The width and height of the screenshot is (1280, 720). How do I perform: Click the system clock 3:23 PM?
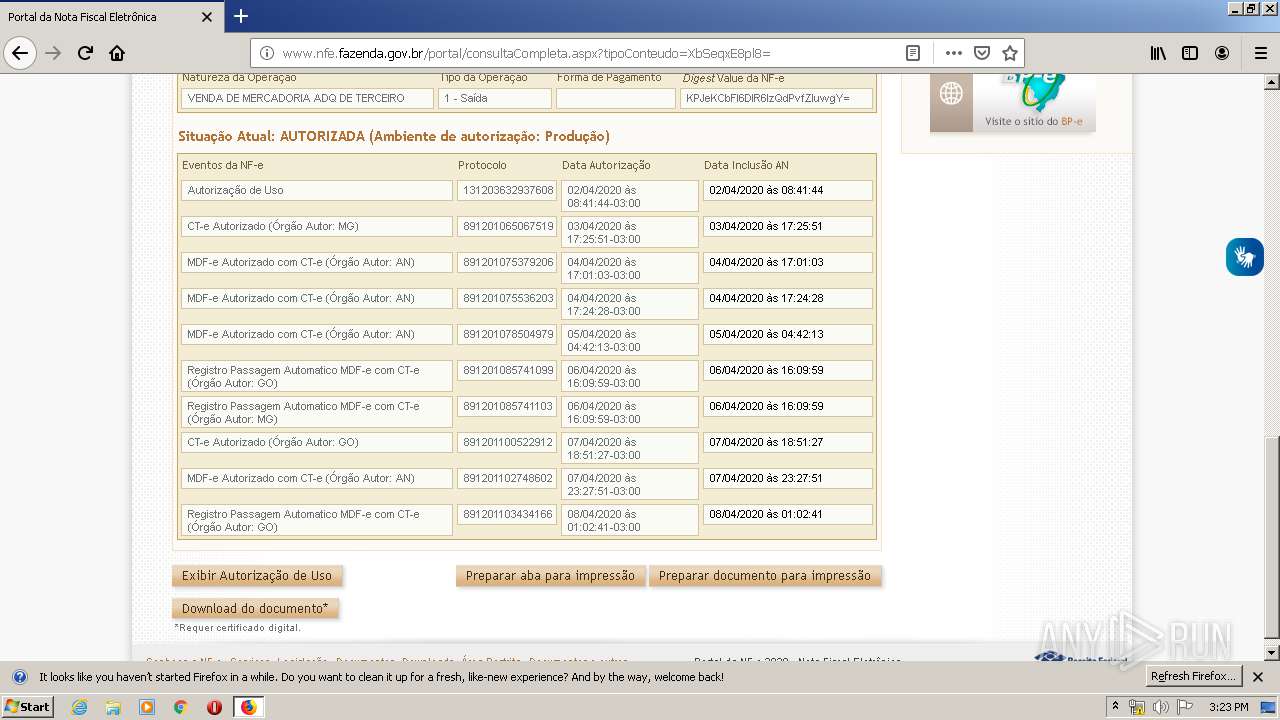tap(1228, 707)
